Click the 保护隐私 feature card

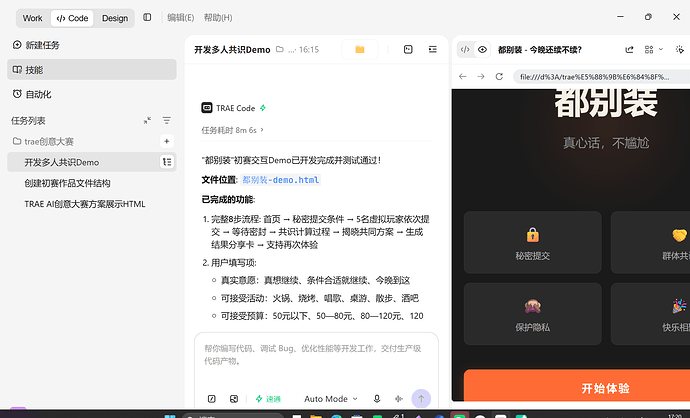(532, 314)
